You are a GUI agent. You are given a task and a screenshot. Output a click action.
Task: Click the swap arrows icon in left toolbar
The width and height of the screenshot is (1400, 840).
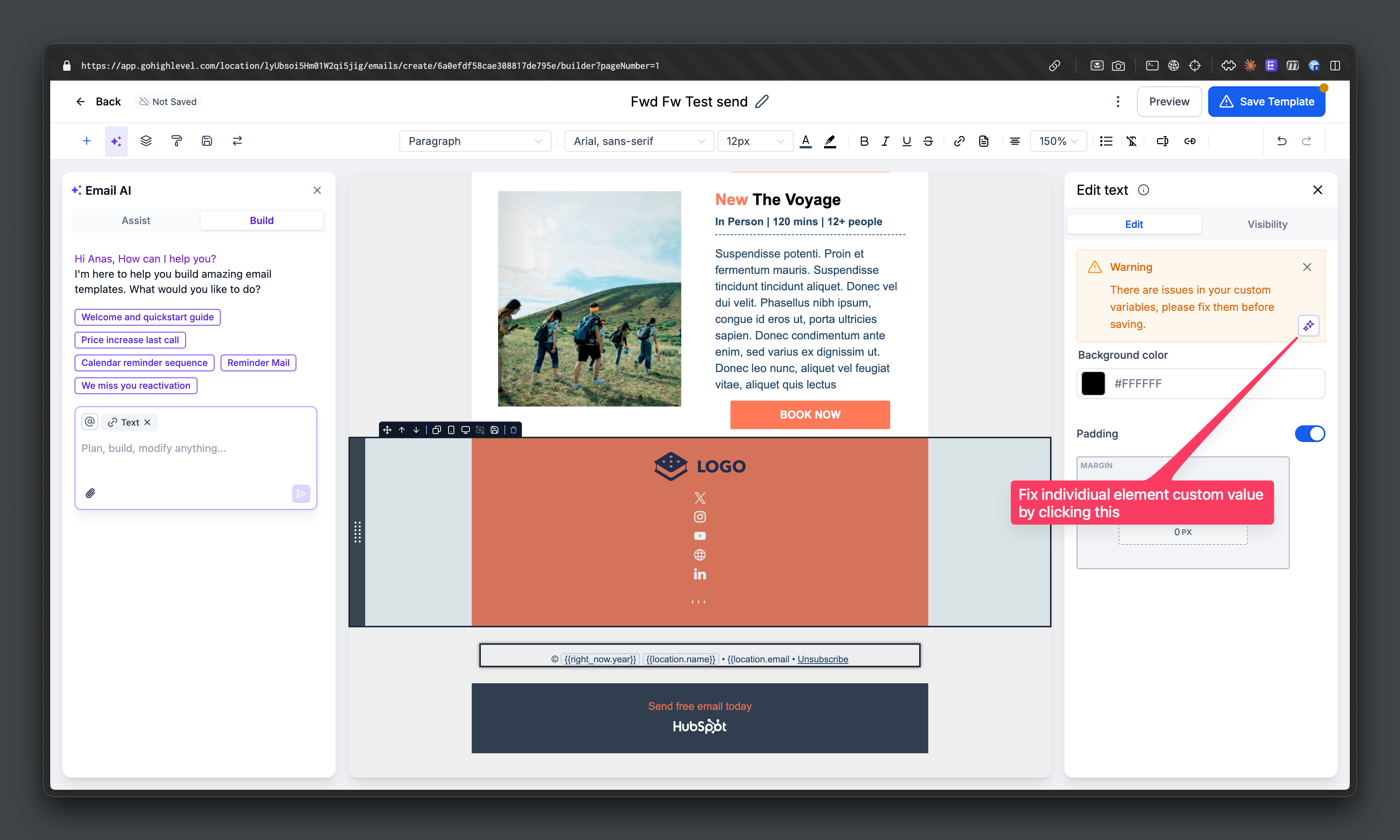[237, 141]
